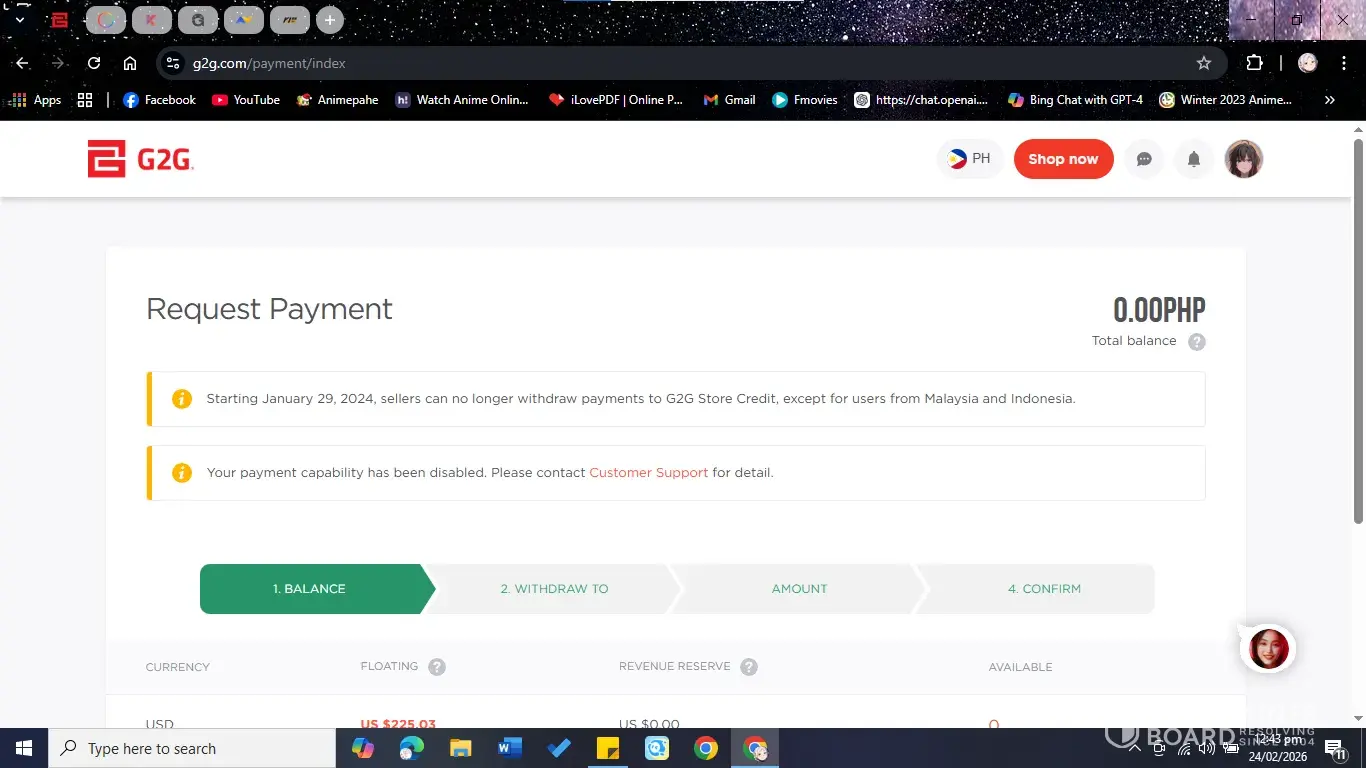
Task: Switch to the tab with the gray G icon
Action: (198, 20)
